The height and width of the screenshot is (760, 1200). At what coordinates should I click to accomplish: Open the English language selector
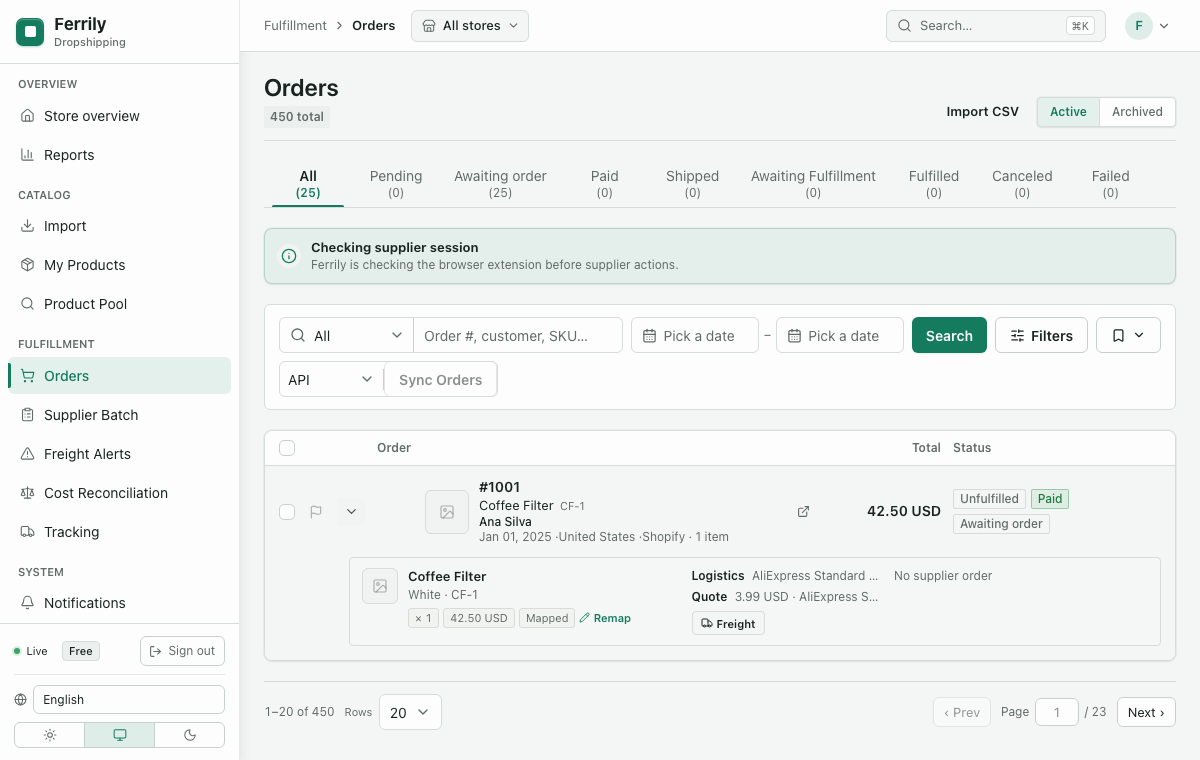(129, 700)
